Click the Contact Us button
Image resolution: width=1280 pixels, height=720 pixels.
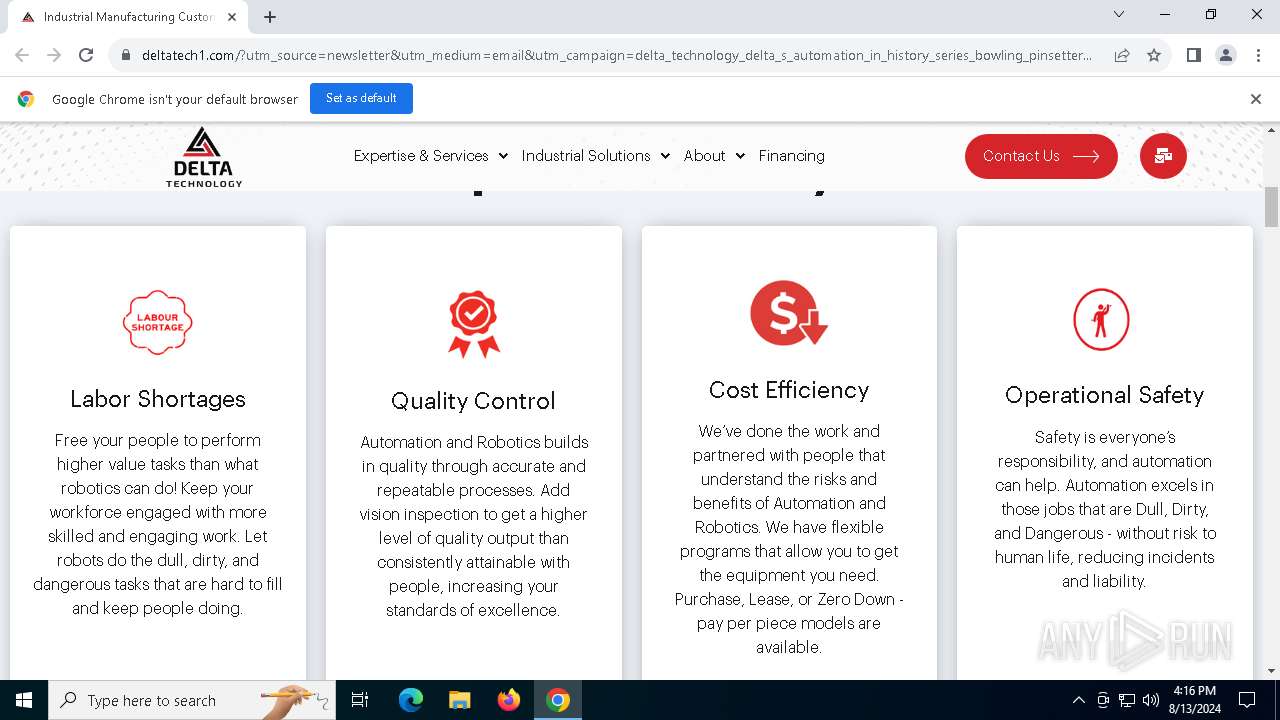click(1041, 156)
